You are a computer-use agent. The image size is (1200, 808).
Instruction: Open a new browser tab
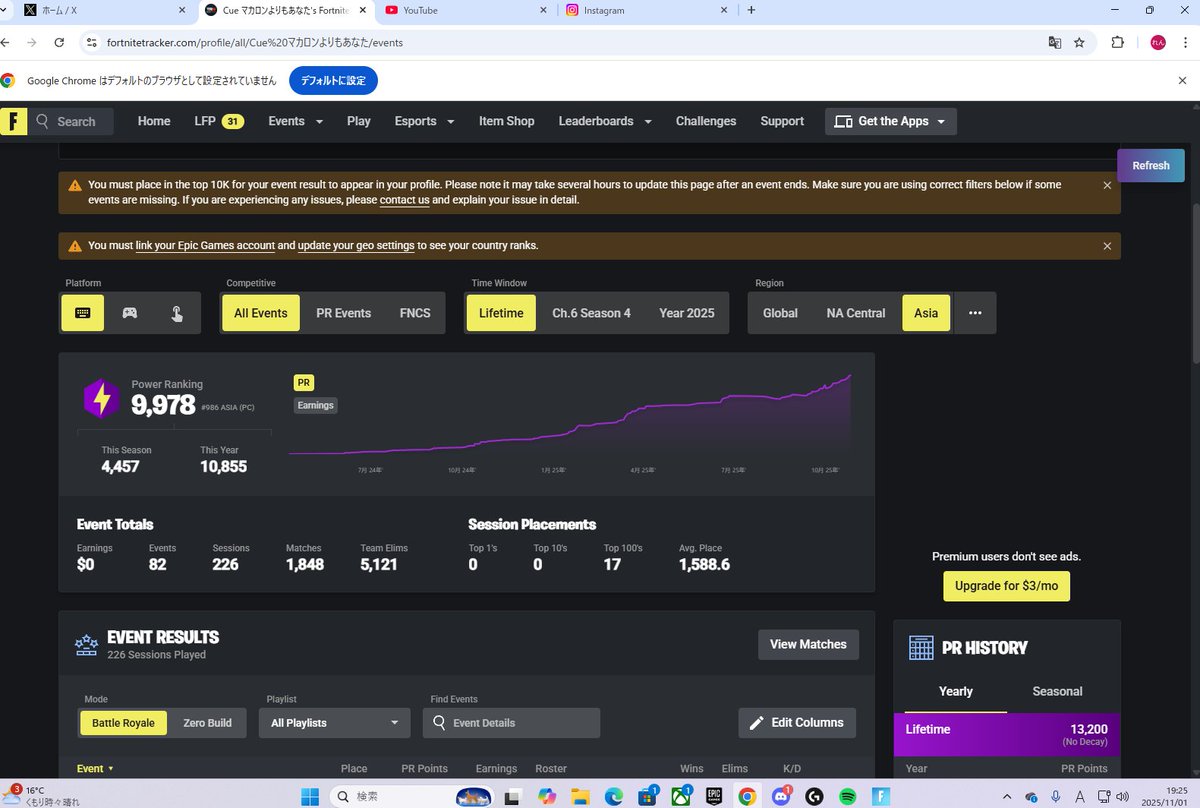pos(751,10)
